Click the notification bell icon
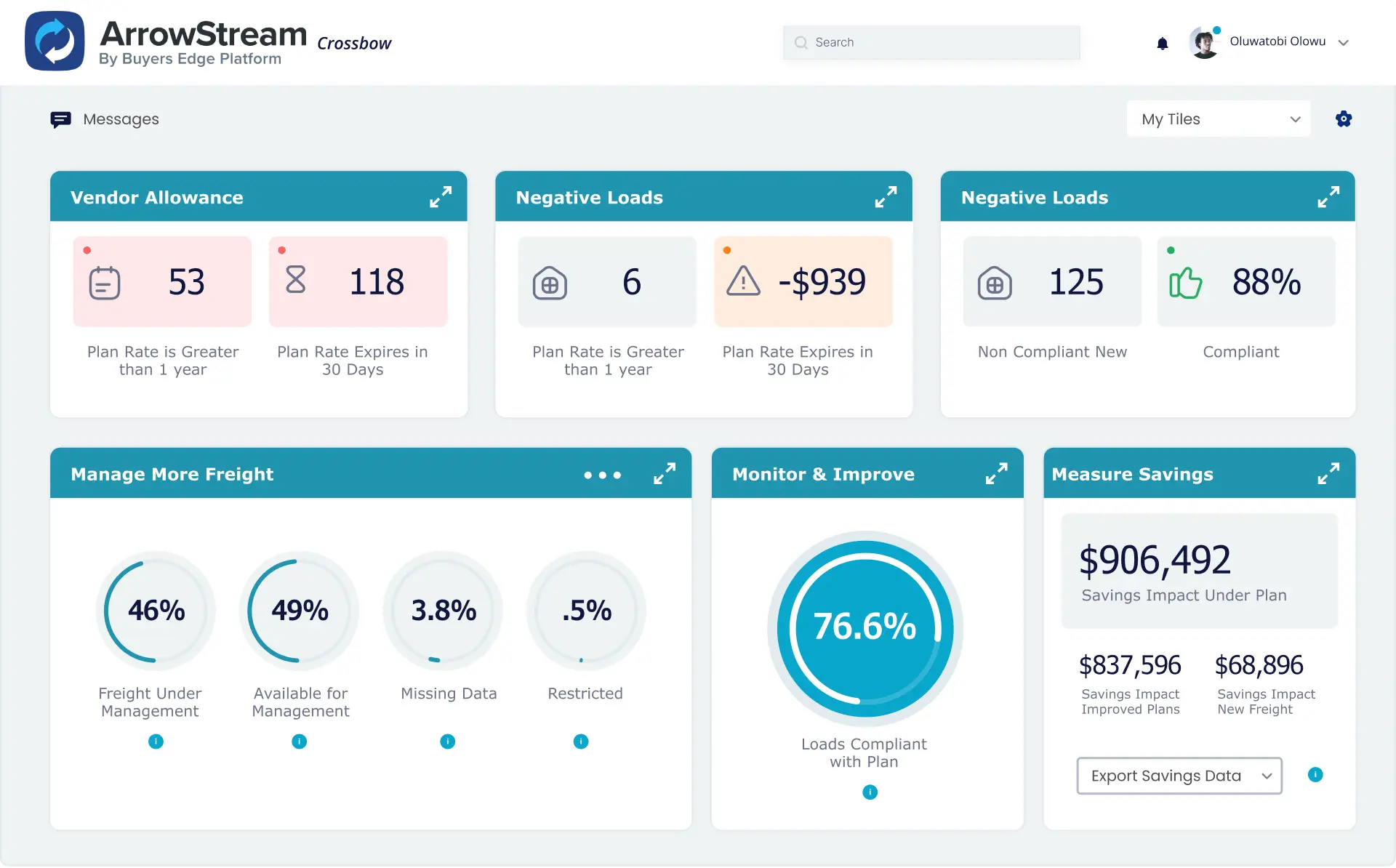Image resolution: width=1396 pixels, height=868 pixels. click(x=1162, y=44)
